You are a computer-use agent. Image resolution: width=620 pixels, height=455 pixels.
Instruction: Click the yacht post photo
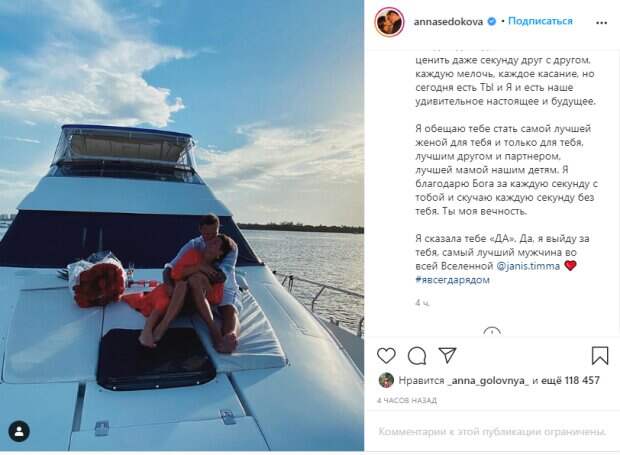(x=182, y=225)
